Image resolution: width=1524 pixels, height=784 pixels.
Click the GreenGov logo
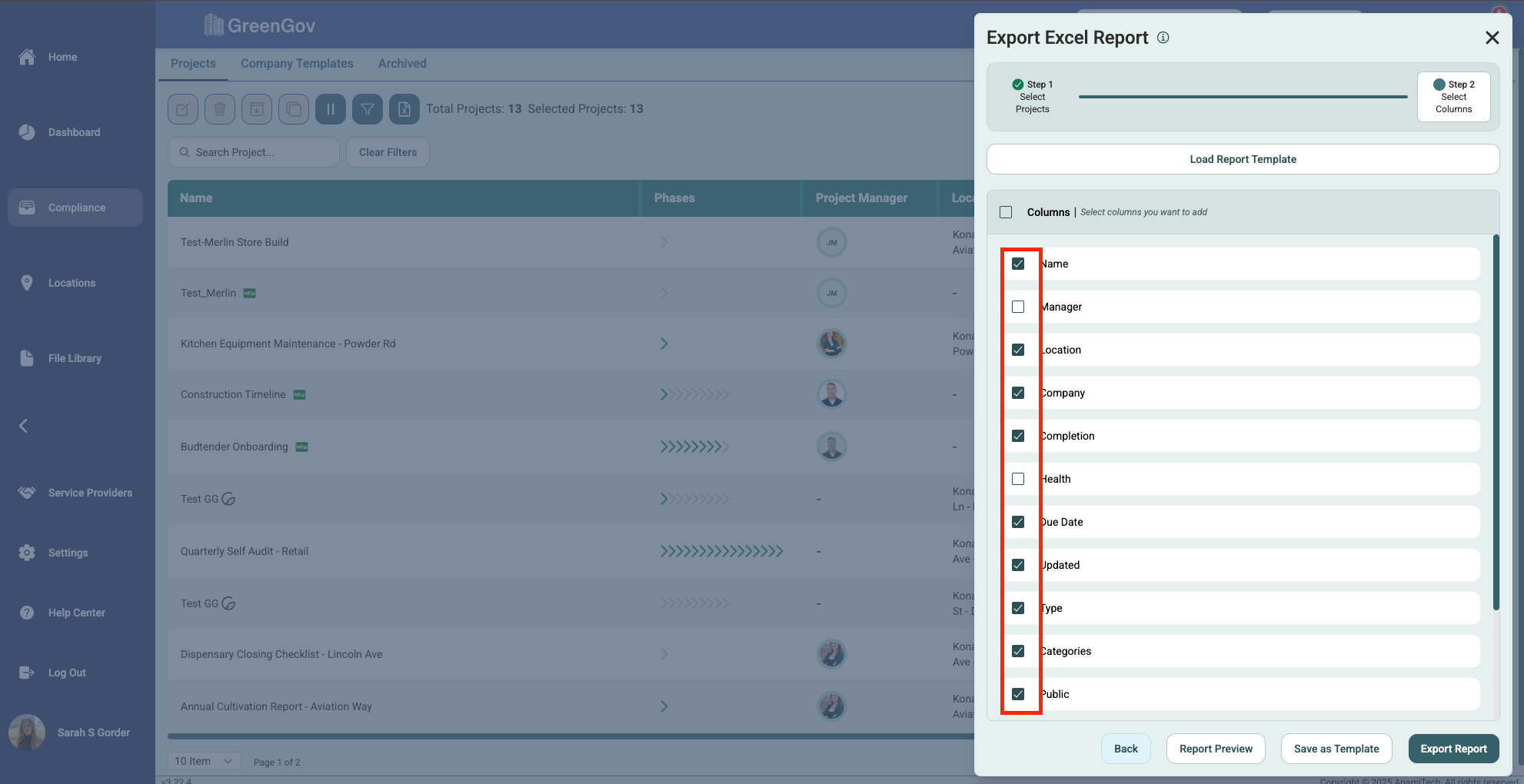(259, 25)
